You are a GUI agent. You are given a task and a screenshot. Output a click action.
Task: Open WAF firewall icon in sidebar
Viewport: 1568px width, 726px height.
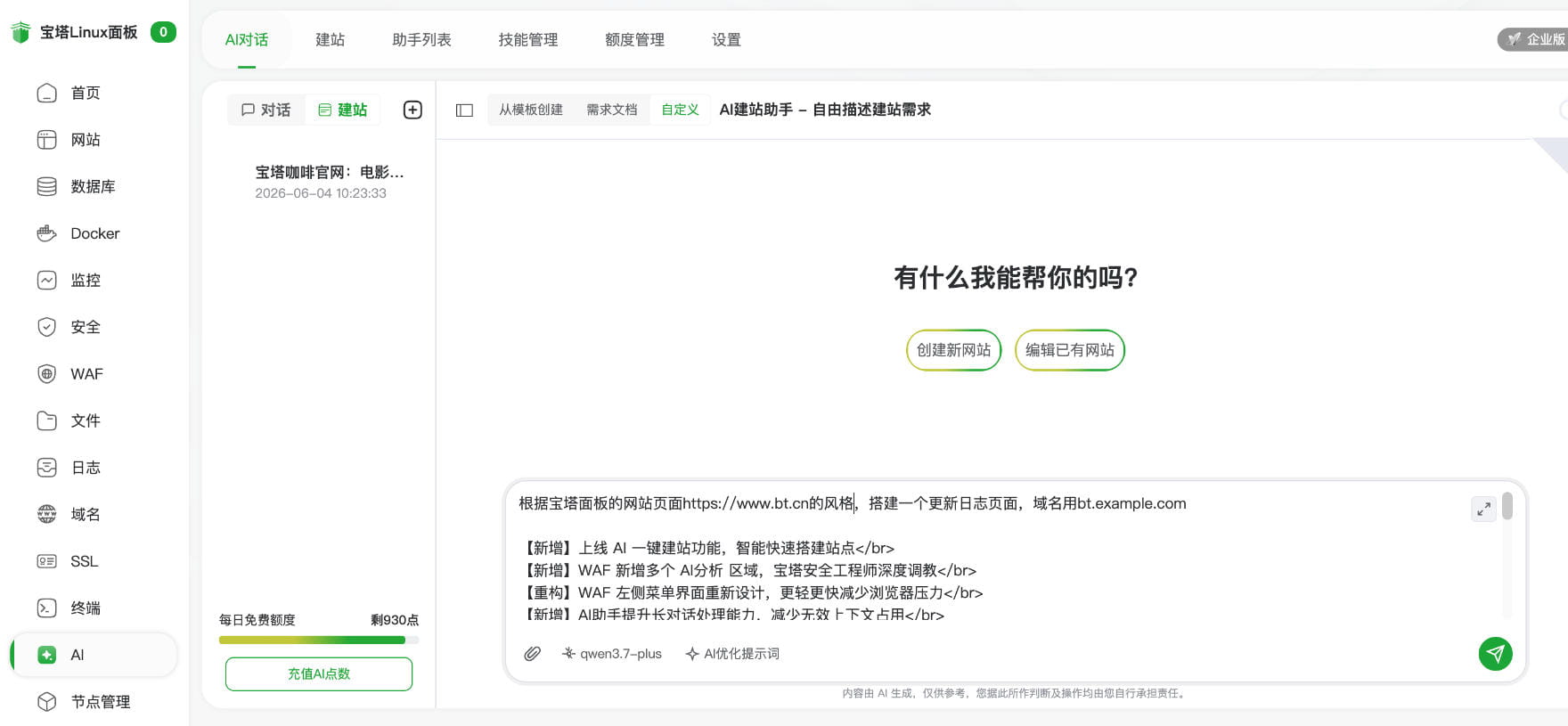point(47,374)
